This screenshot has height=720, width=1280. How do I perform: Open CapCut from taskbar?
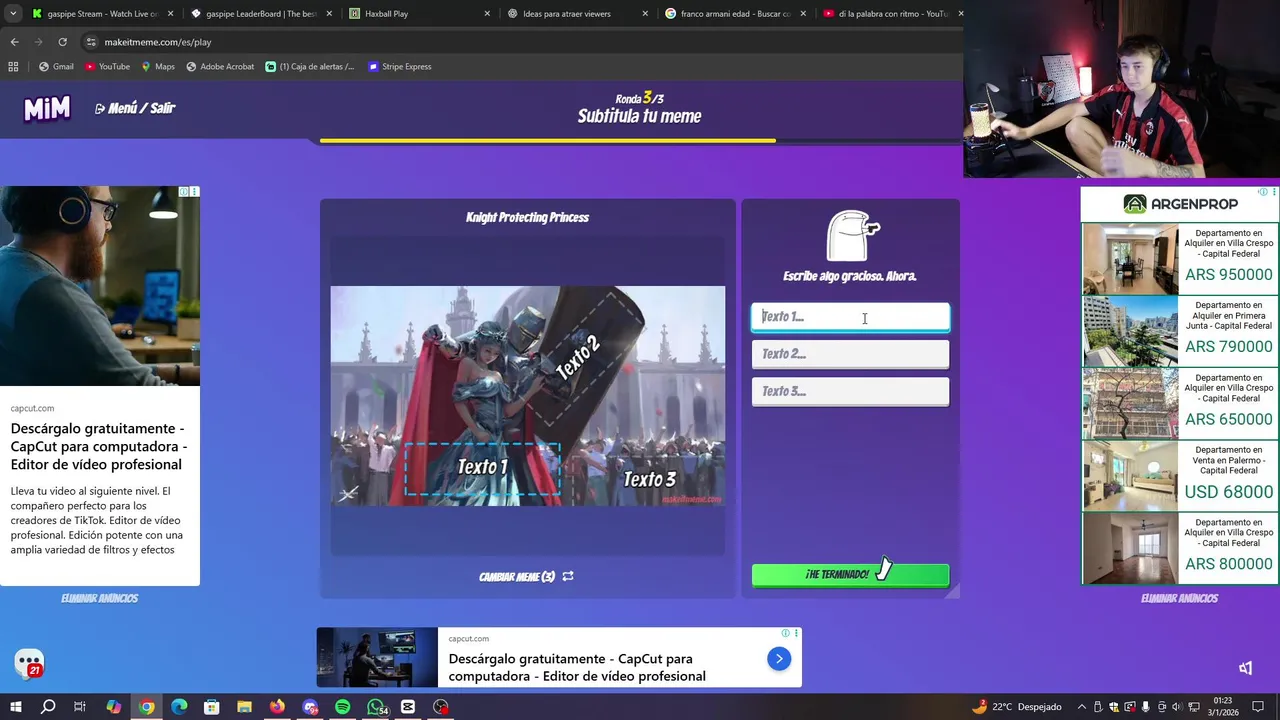(x=408, y=707)
